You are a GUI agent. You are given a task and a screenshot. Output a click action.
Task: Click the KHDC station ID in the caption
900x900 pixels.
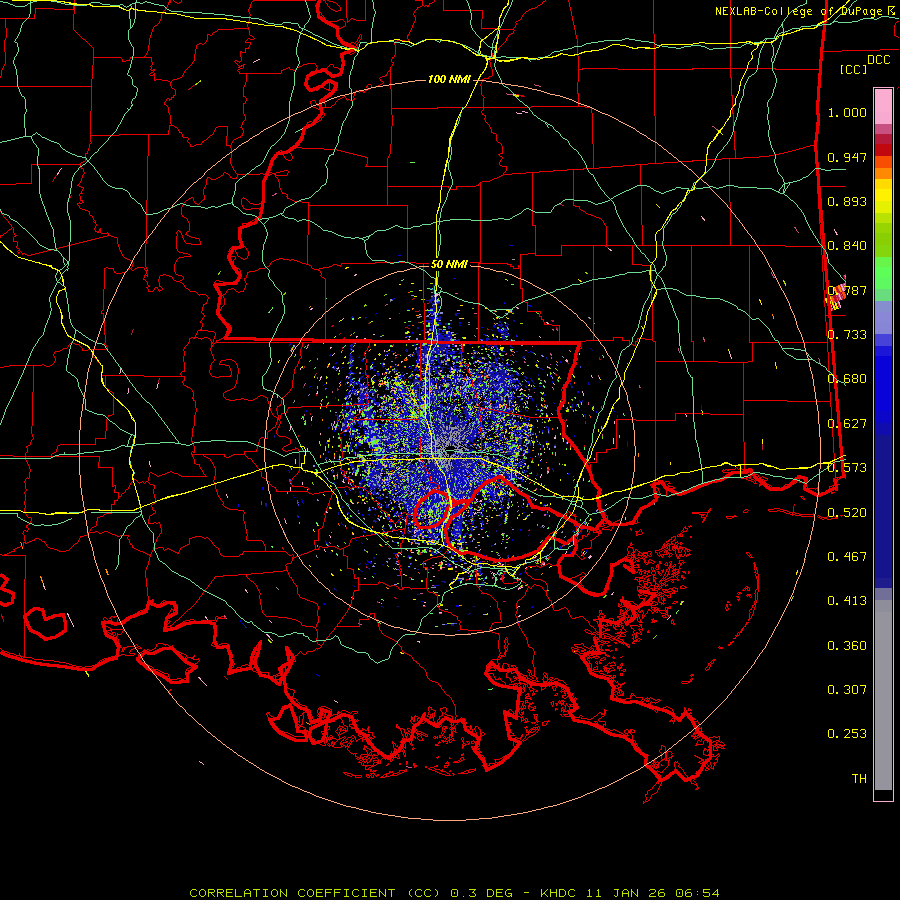(x=560, y=893)
